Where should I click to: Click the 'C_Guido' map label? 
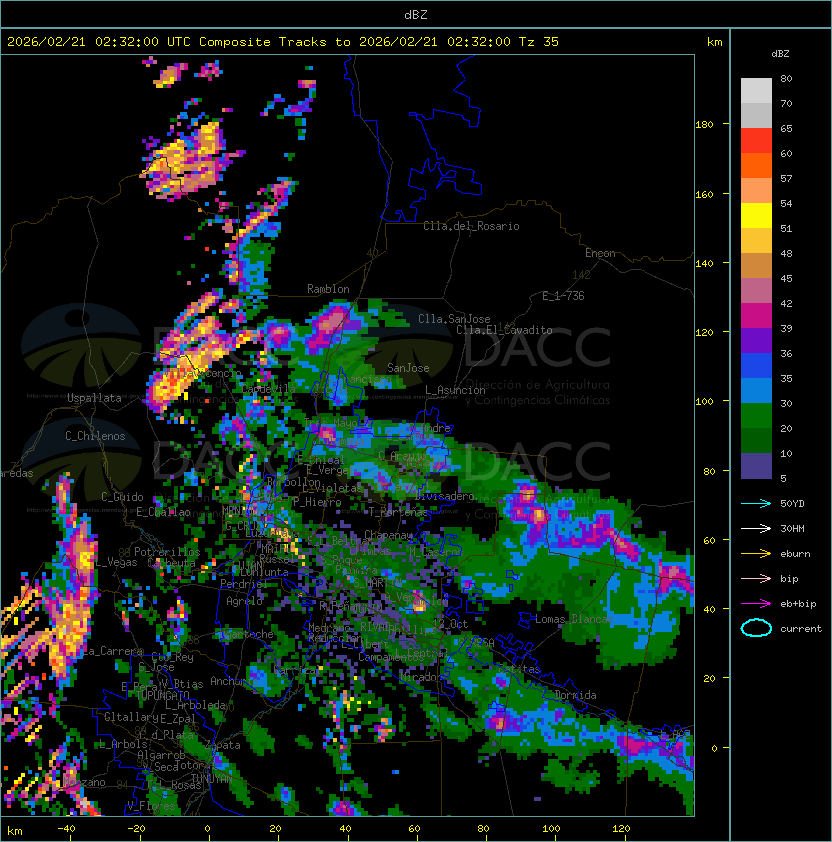tap(122, 497)
